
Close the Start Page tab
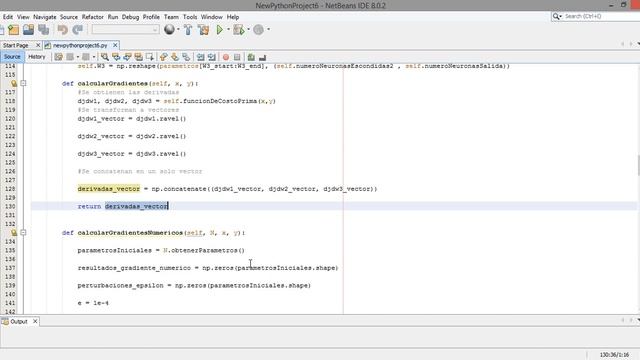38,45
